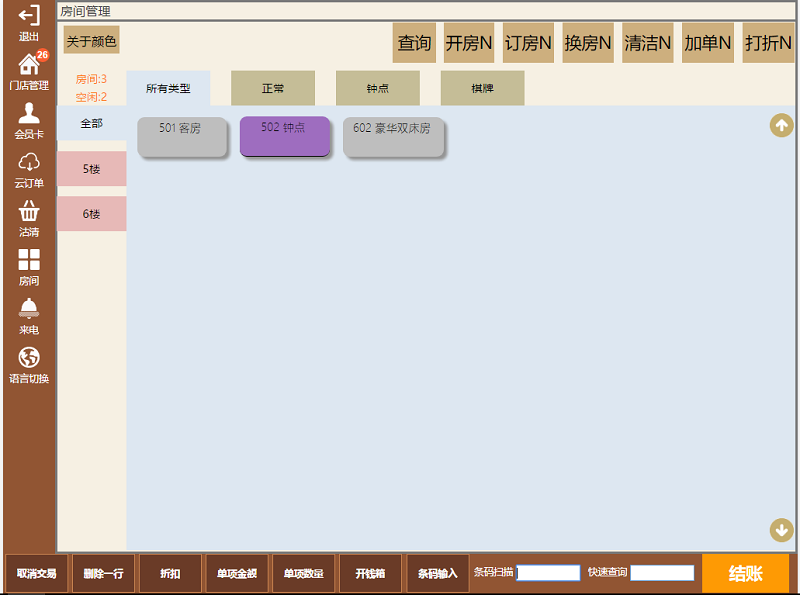
Task: Click the scroll down arrow icon
Action: (781, 530)
